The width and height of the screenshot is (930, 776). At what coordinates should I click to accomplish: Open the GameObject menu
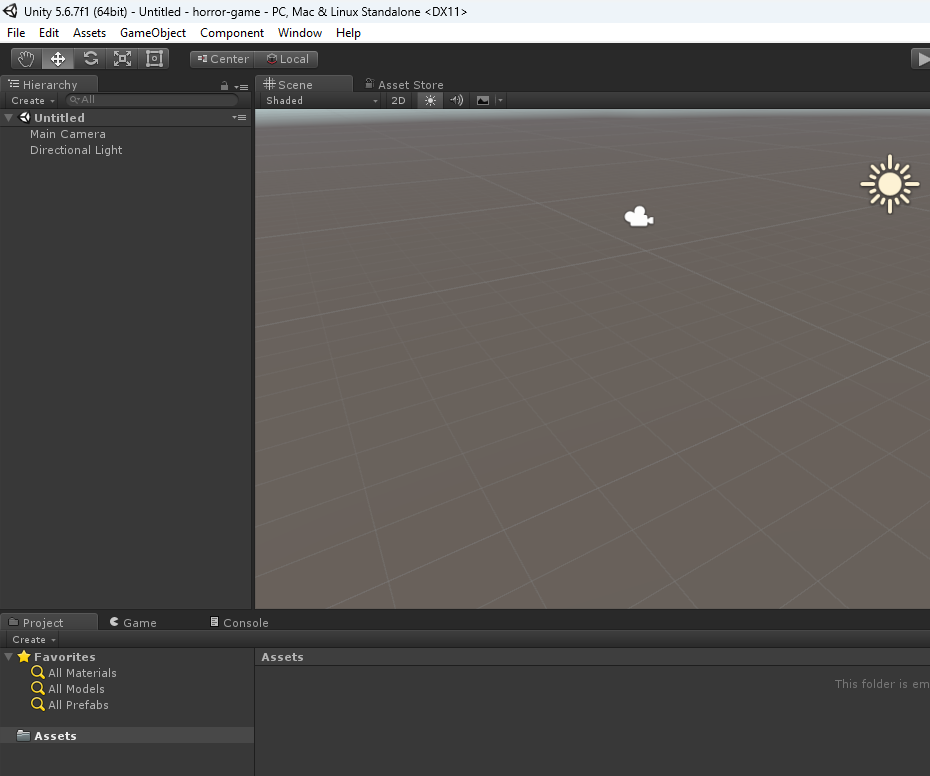(x=153, y=33)
